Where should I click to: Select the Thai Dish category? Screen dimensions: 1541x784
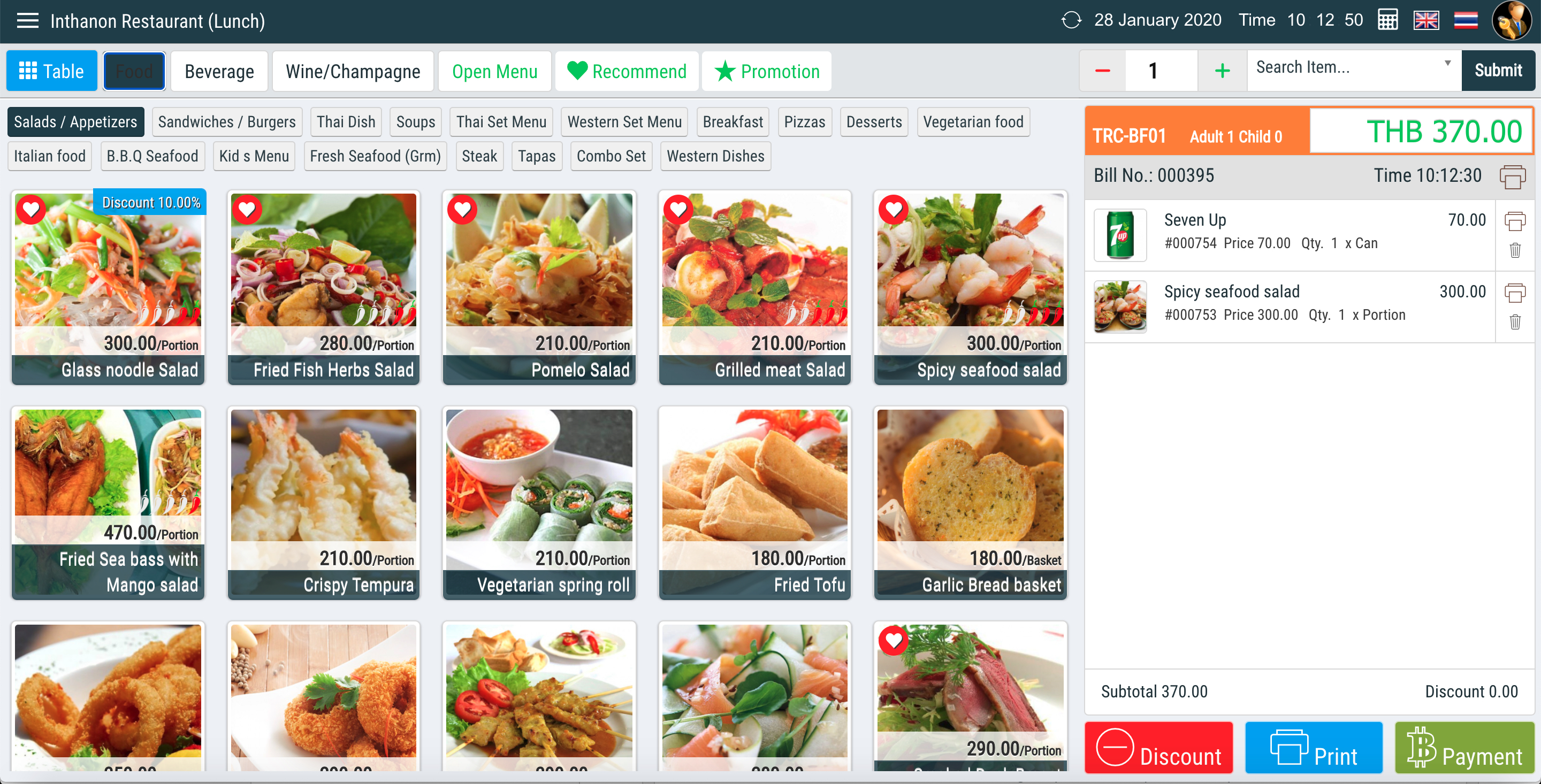[x=346, y=122]
